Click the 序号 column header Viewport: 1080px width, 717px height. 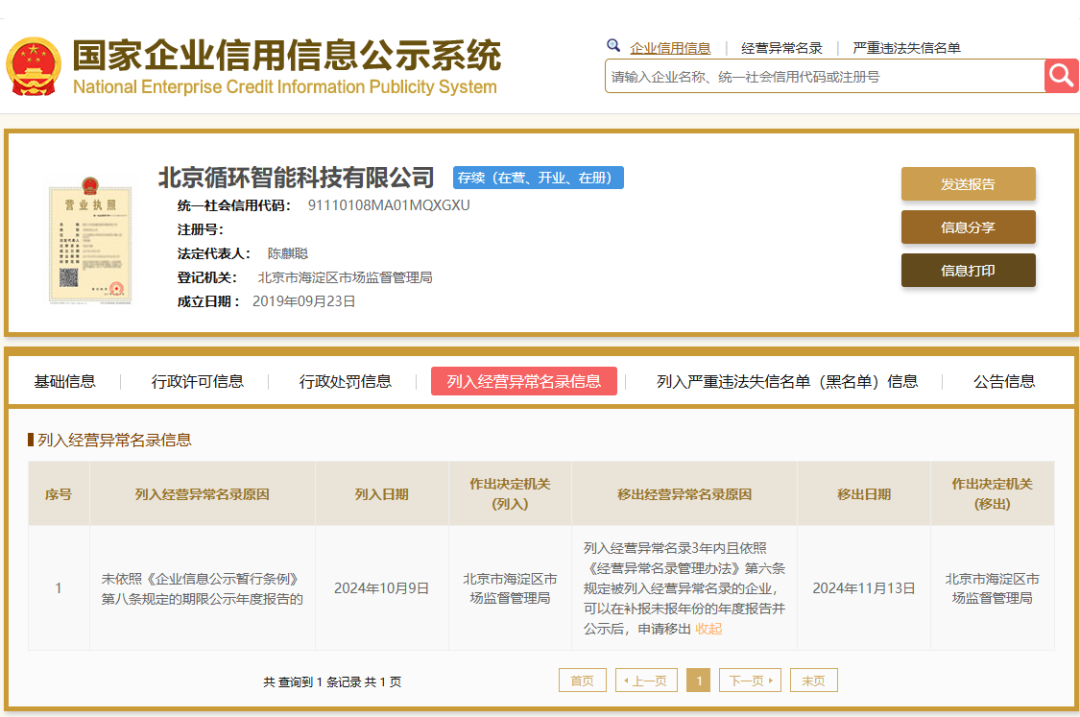coord(59,495)
